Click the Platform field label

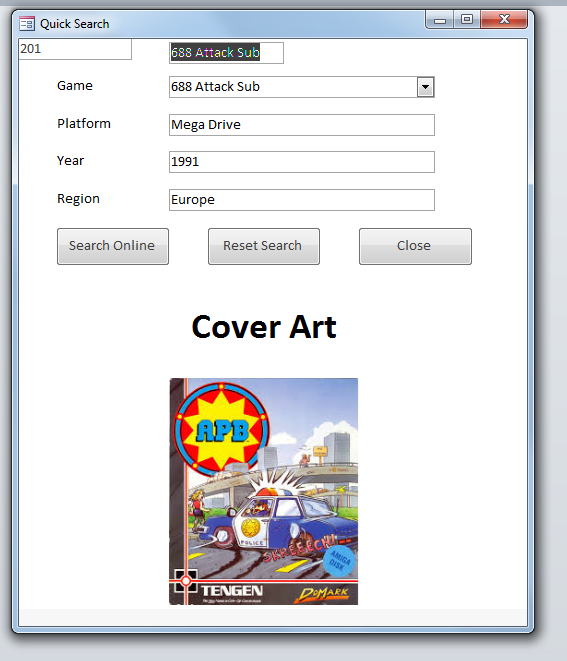pos(84,124)
